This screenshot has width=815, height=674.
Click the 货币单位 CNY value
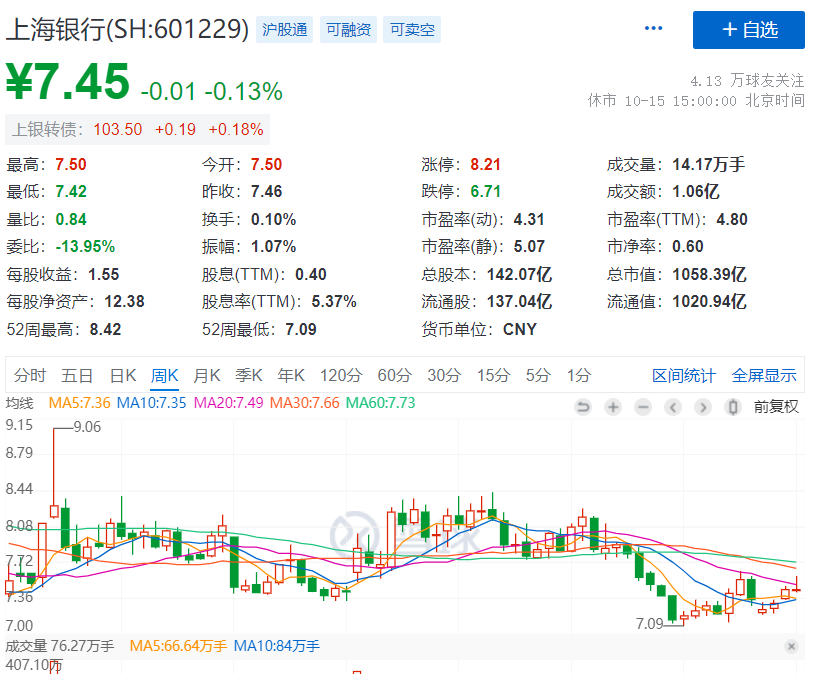coord(519,329)
